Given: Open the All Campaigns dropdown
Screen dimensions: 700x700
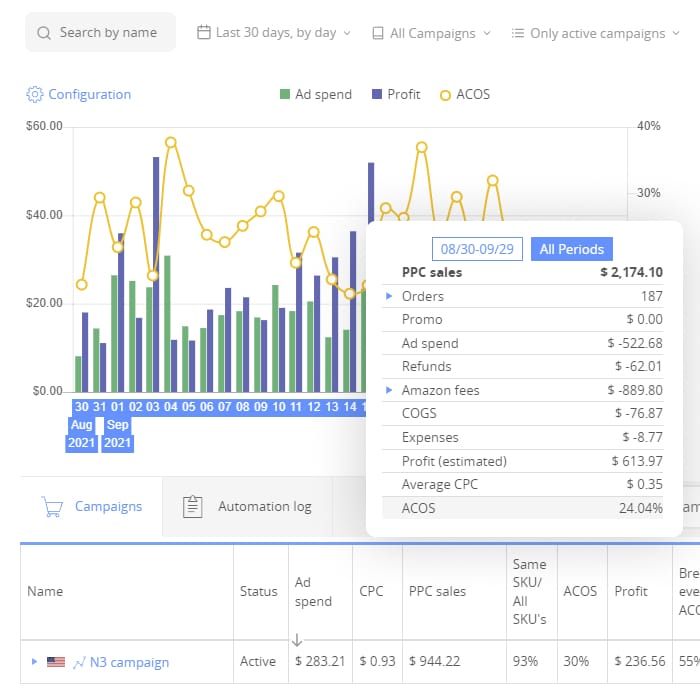Looking at the screenshot, I should [431, 33].
